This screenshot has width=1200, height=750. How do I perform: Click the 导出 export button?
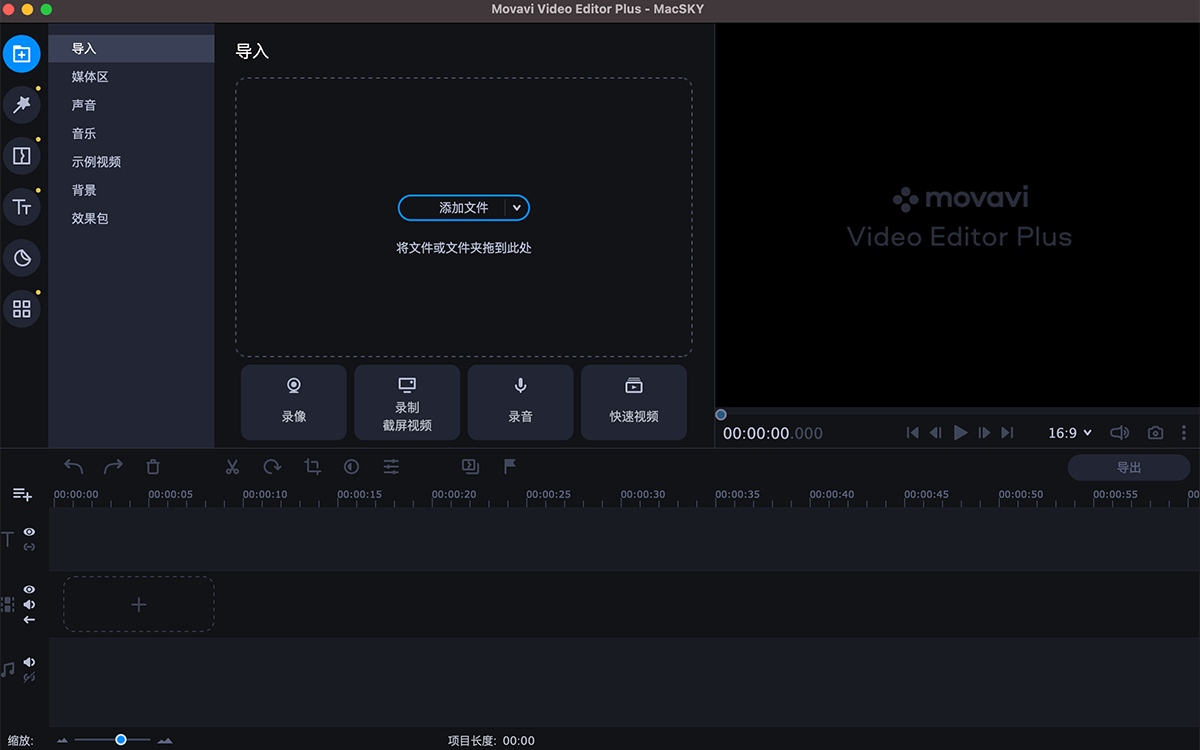tap(1129, 467)
